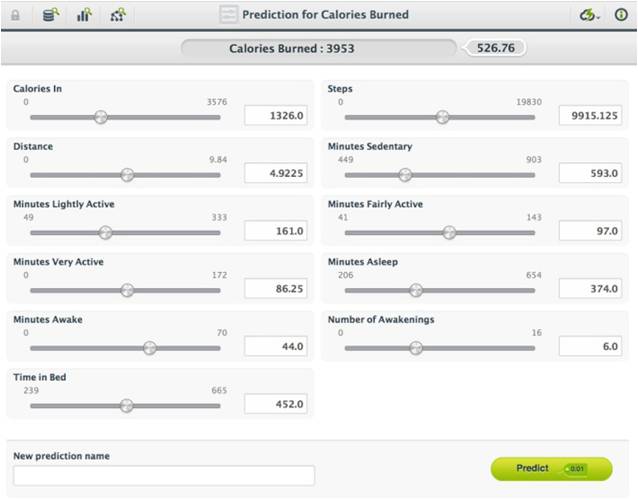The height and width of the screenshot is (499, 638).
Task: Click the Calories In slider handle
Action: (100, 117)
